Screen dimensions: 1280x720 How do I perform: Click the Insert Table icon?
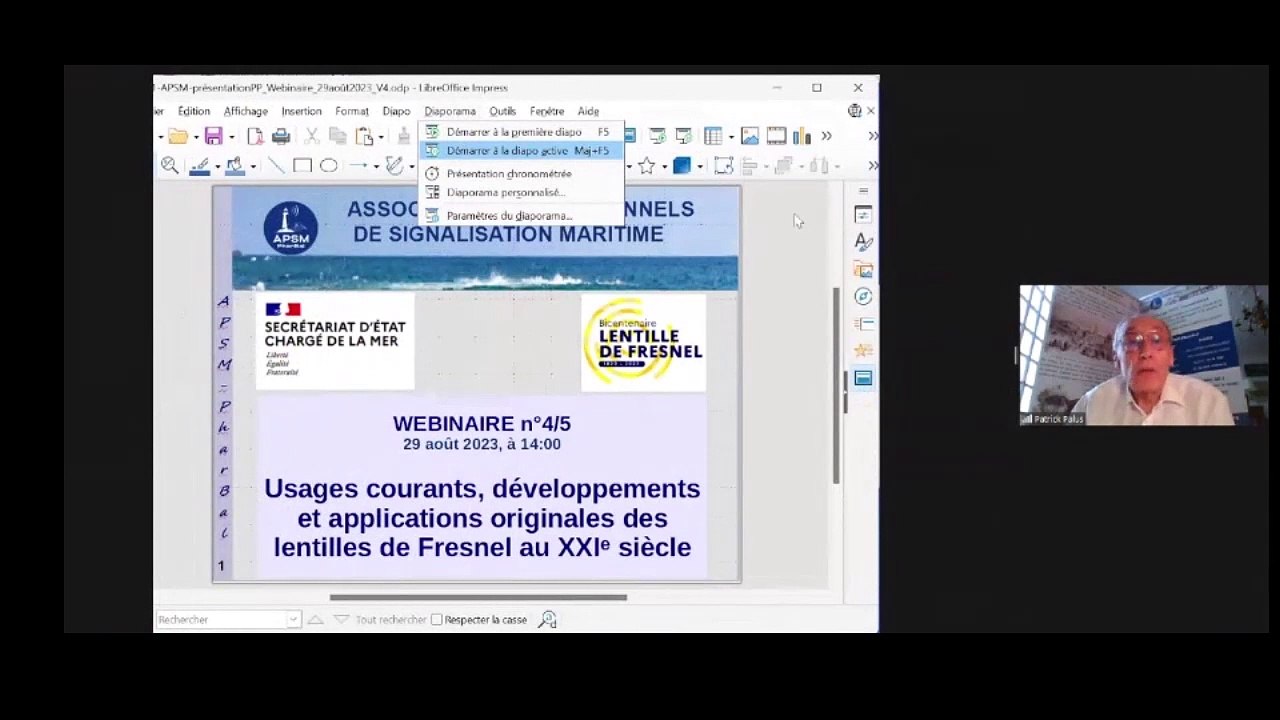tap(713, 136)
